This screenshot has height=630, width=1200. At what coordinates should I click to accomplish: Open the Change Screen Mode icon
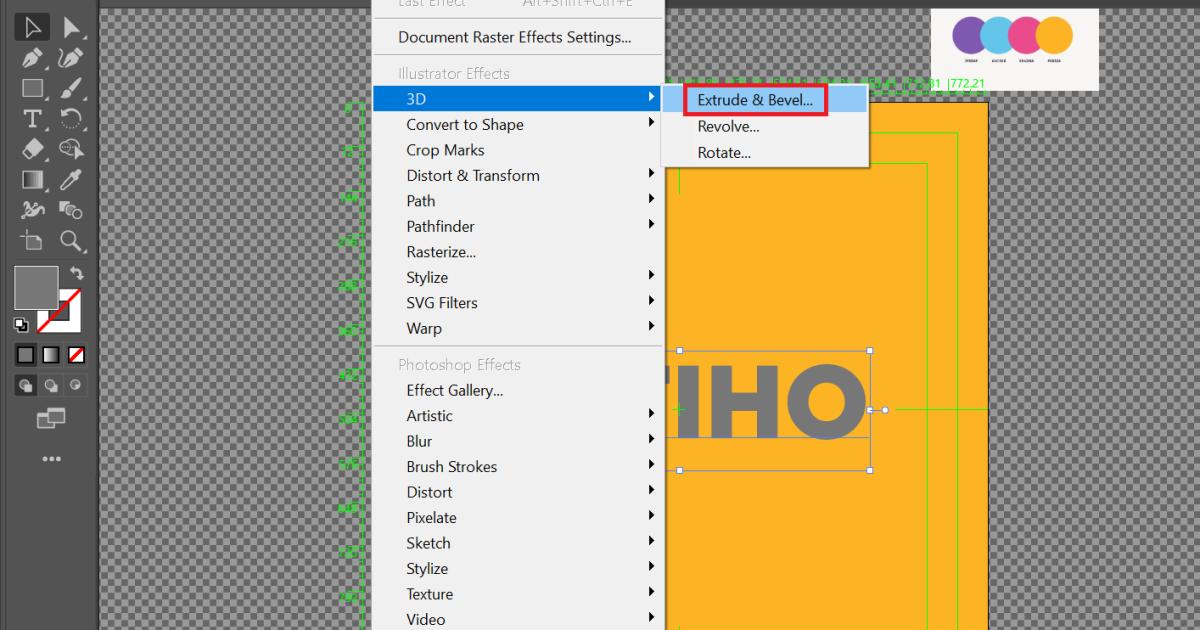pos(51,418)
